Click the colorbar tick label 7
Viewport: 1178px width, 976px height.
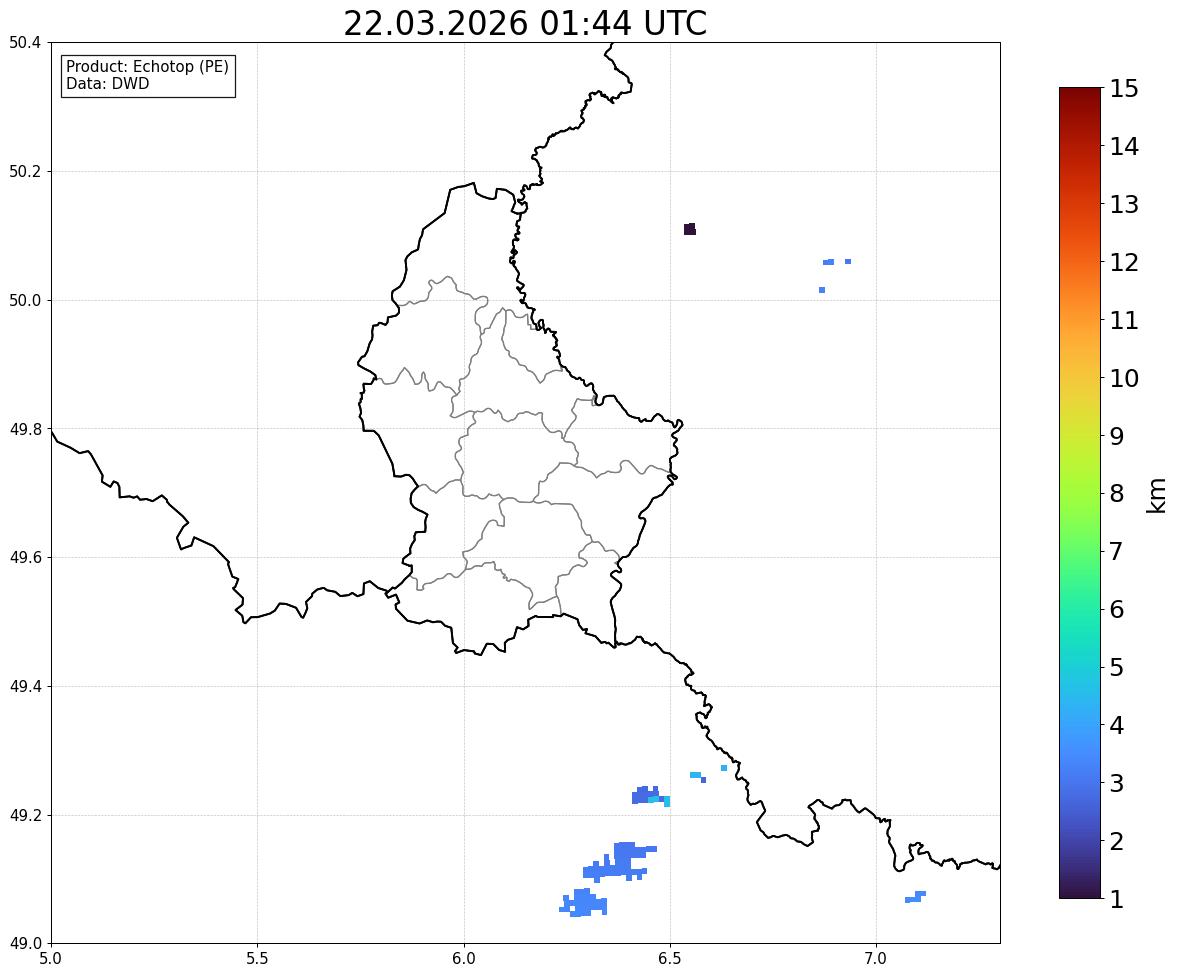[1117, 551]
